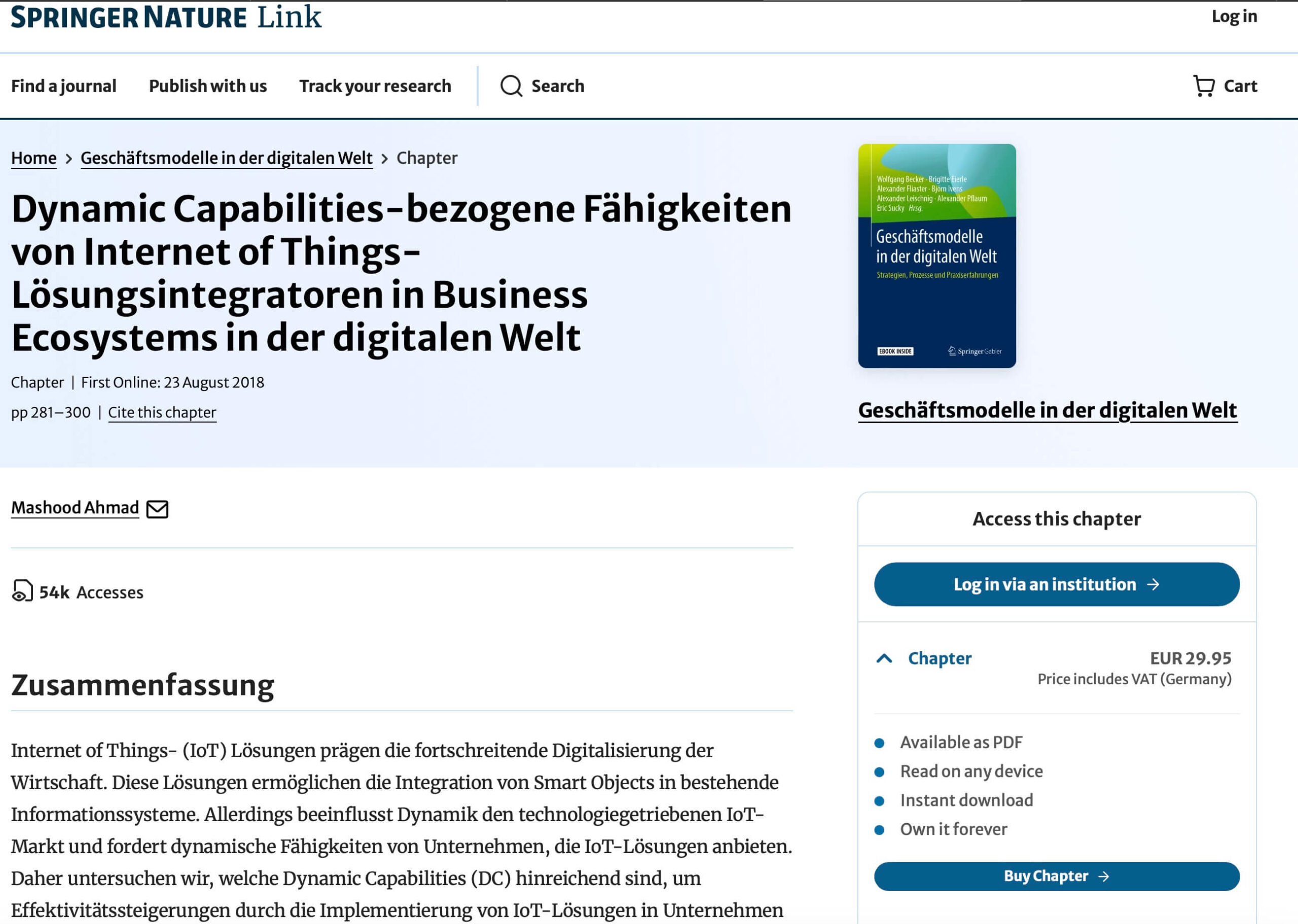Click Log in via an institution button
The image size is (1298, 924).
[x=1057, y=584]
